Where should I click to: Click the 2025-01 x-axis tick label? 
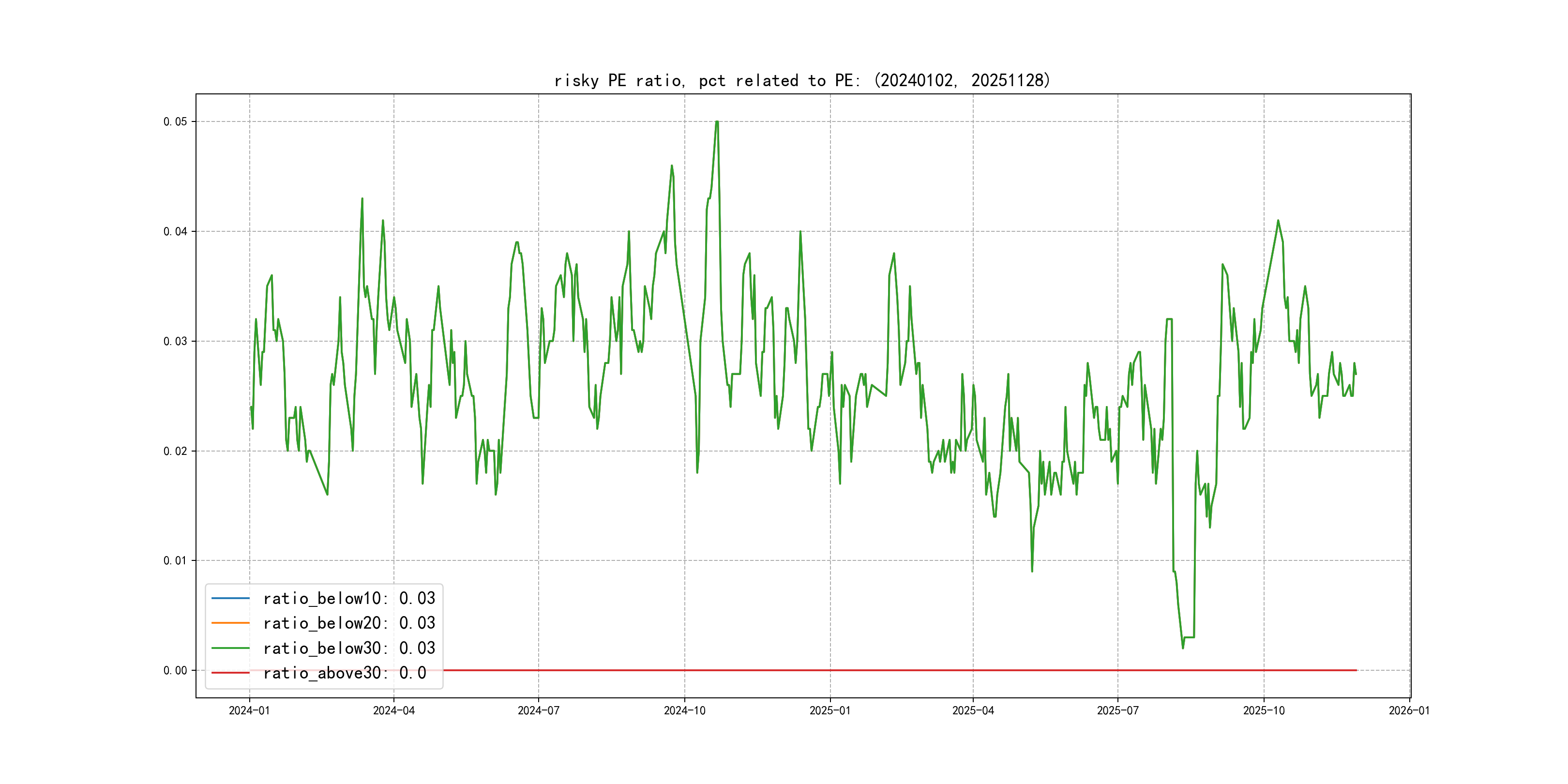pos(829,710)
